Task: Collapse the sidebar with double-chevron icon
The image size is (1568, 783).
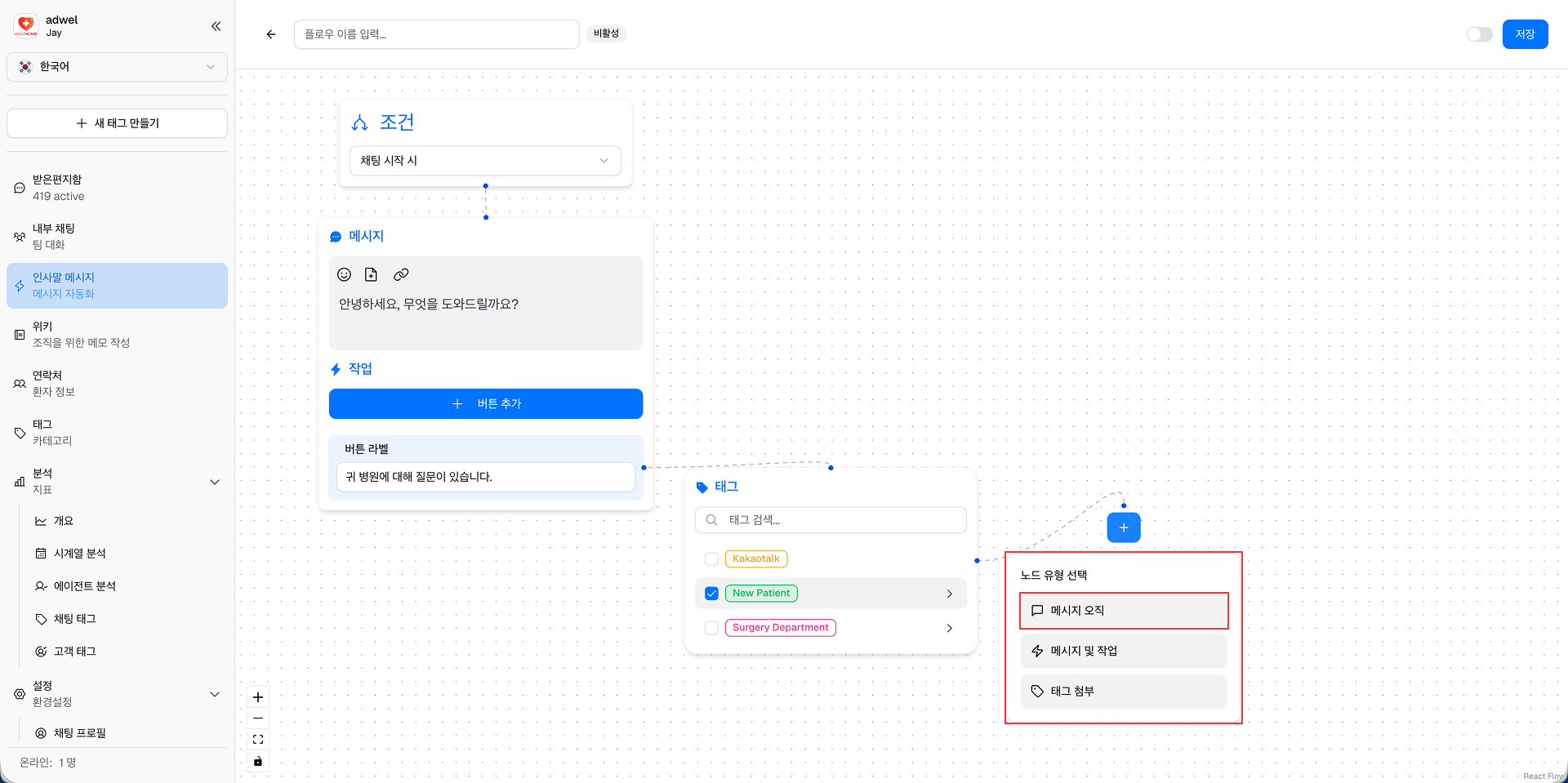Action: pyautogui.click(x=216, y=26)
